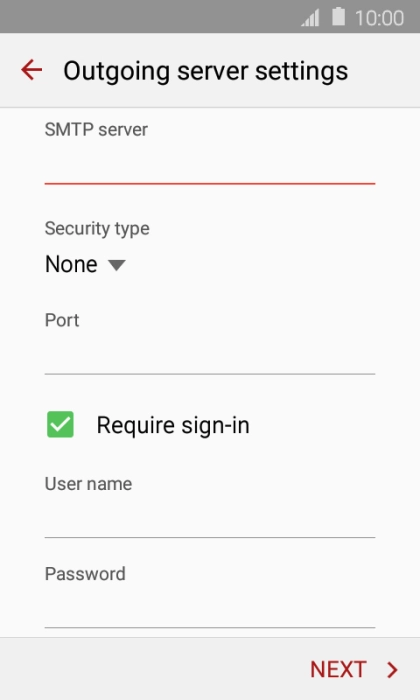Tap the 10:00 clock in status bar
Viewport: 420px width, 700px height.
click(379, 18)
